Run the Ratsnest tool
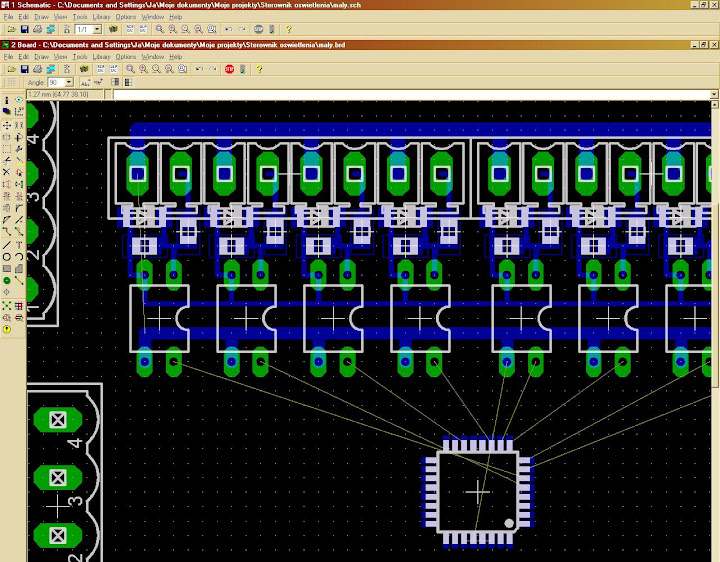This screenshot has width=720, height=562. point(6,306)
